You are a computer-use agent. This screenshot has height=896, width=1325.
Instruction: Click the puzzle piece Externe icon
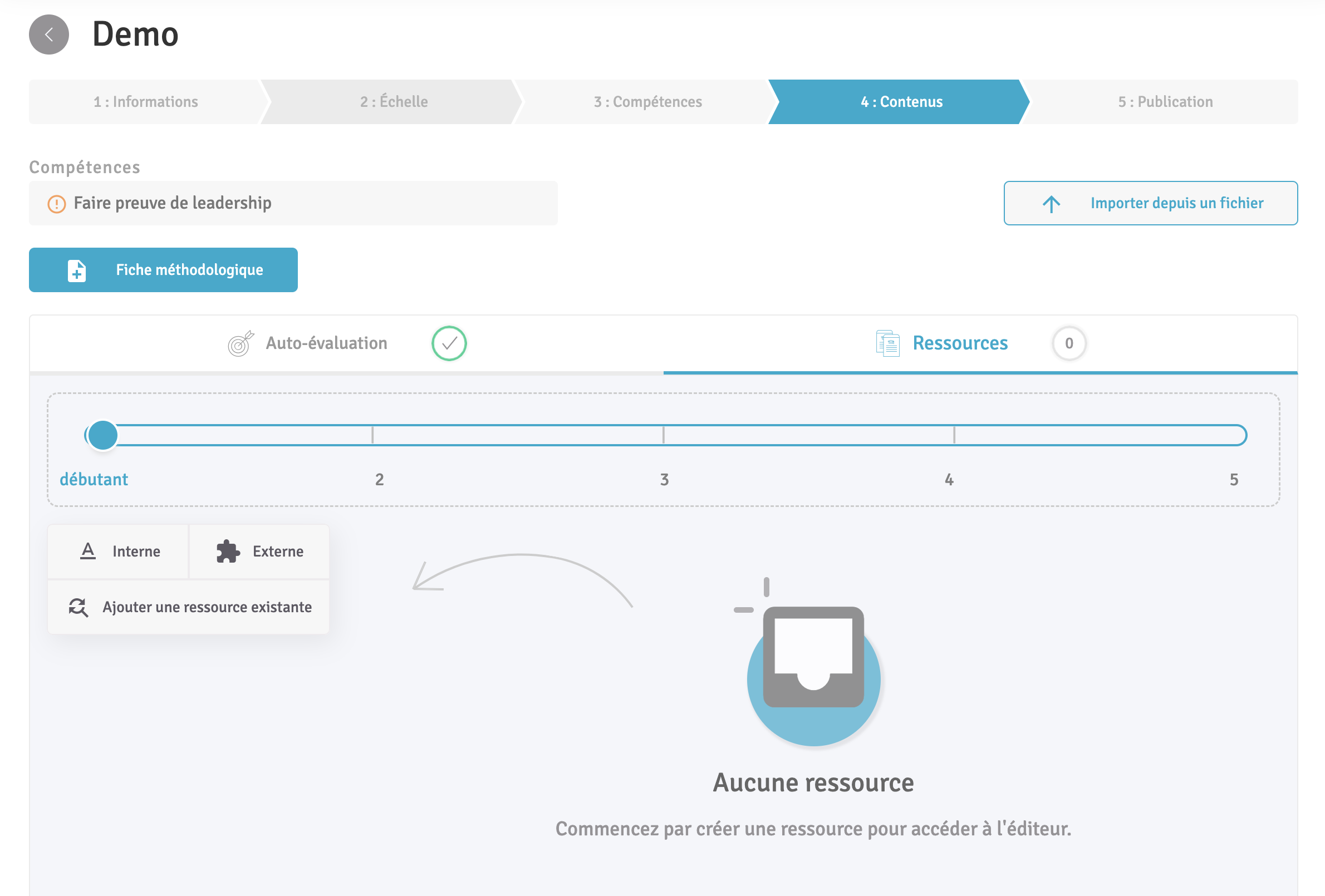228,551
